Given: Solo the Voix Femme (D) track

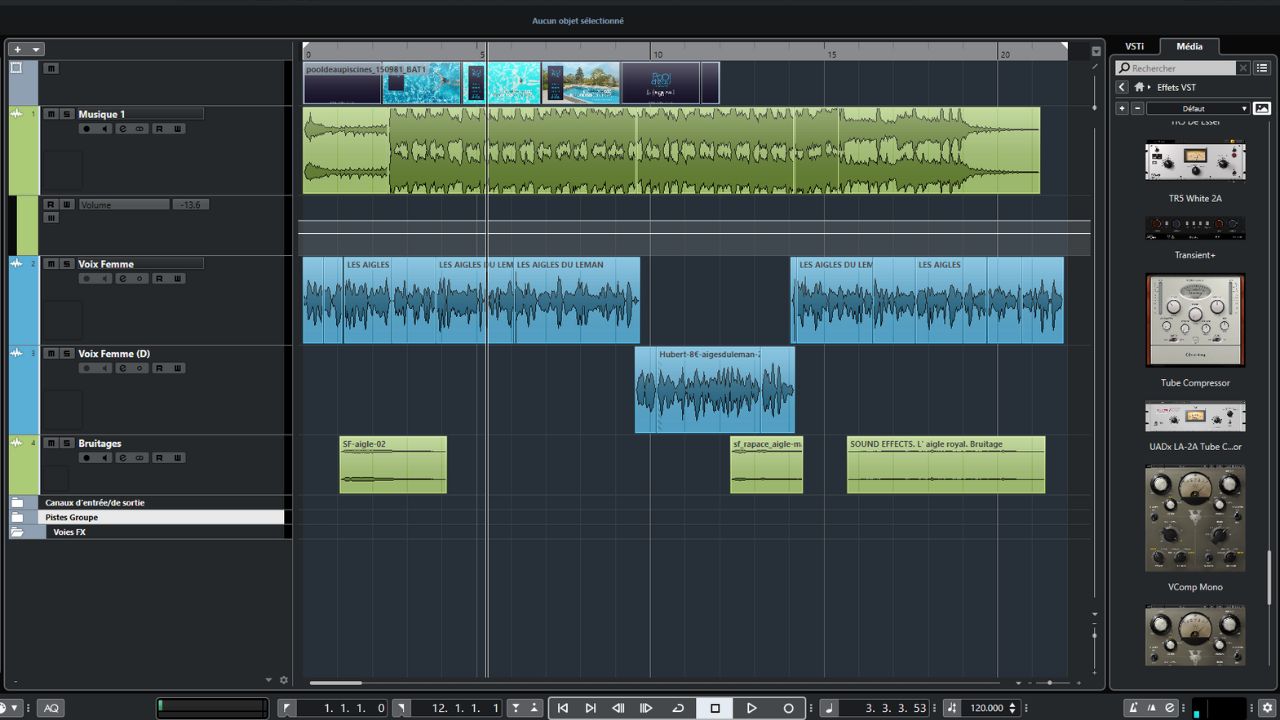Looking at the screenshot, I should (66, 354).
